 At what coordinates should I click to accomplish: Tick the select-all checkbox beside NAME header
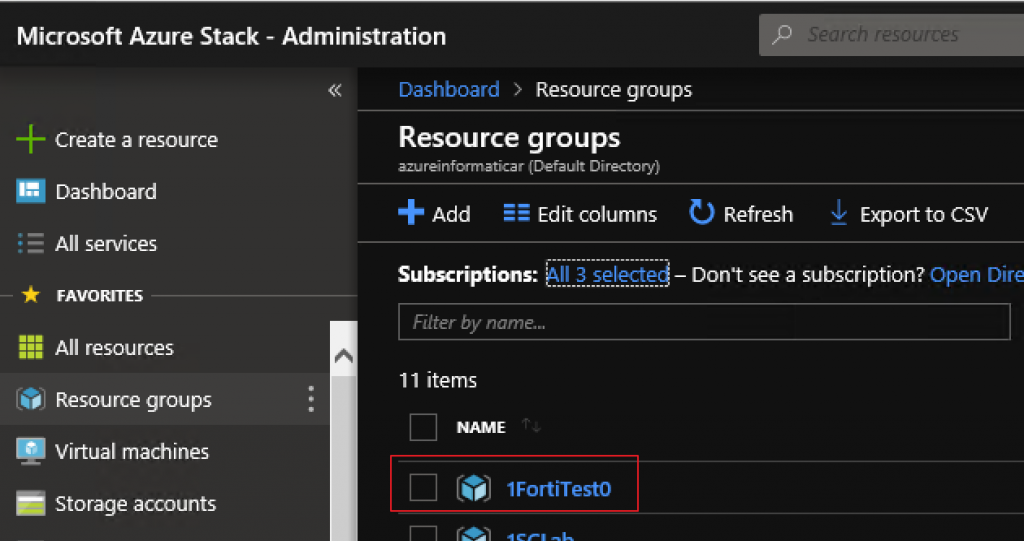423,427
